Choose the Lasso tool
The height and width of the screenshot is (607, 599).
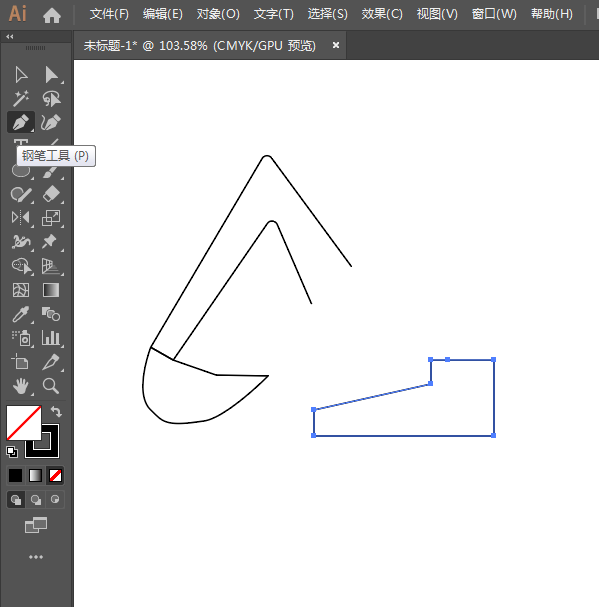click(x=51, y=99)
